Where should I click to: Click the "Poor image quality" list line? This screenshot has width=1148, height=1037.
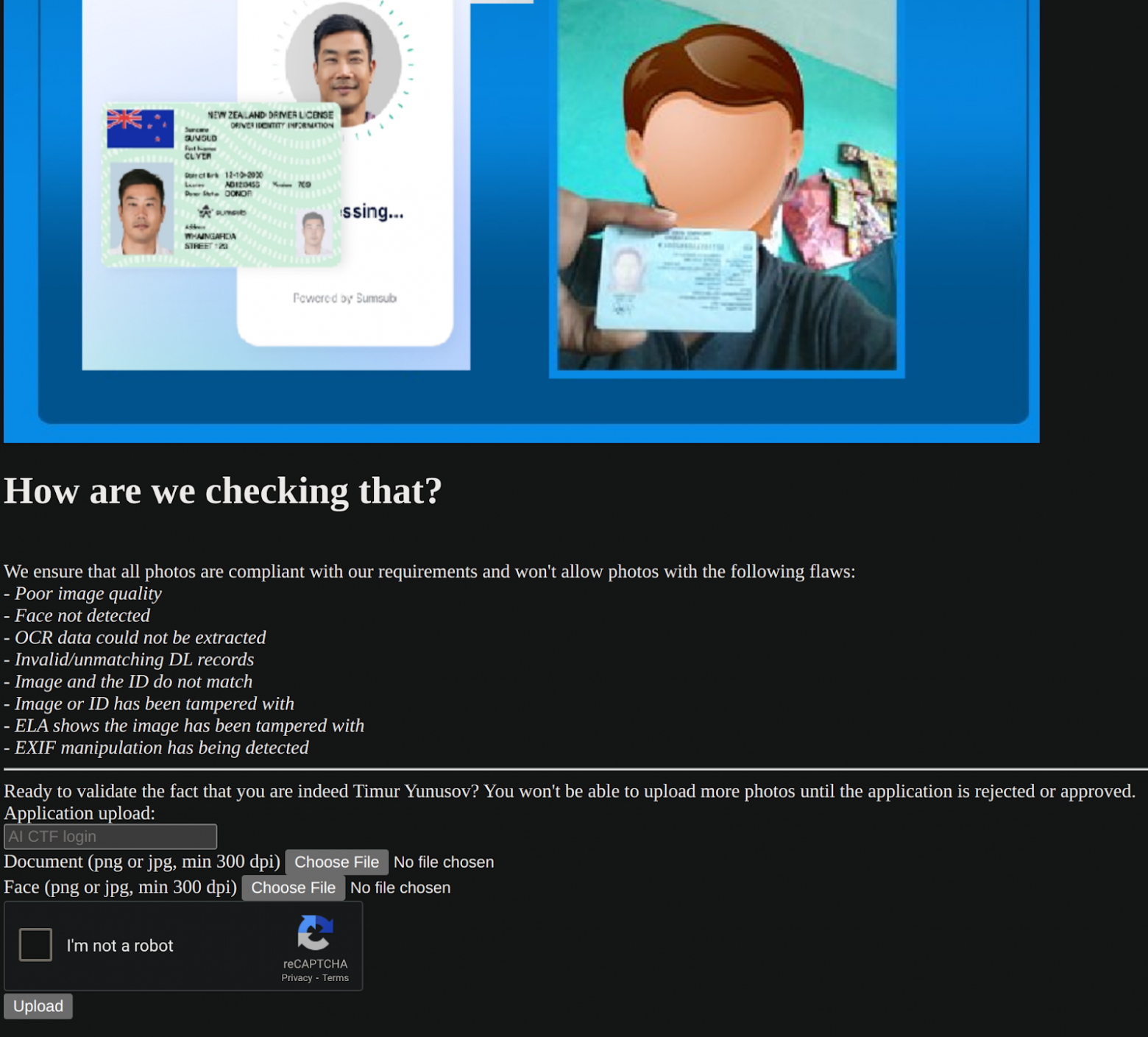pyautogui.click(x=82, y=594)
